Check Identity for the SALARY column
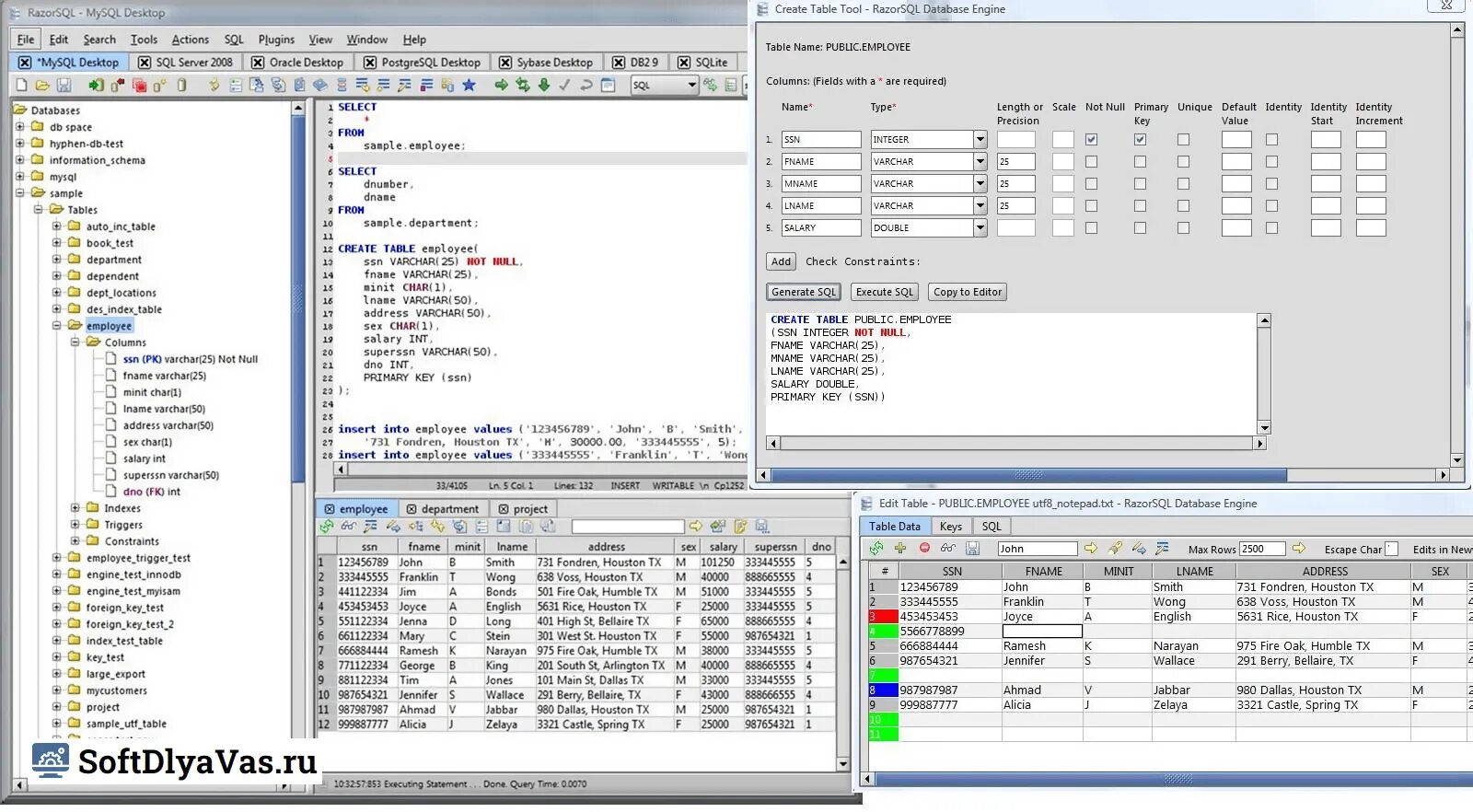Viewport: 1473px width, 812px height. click(x=1271, y=228)
